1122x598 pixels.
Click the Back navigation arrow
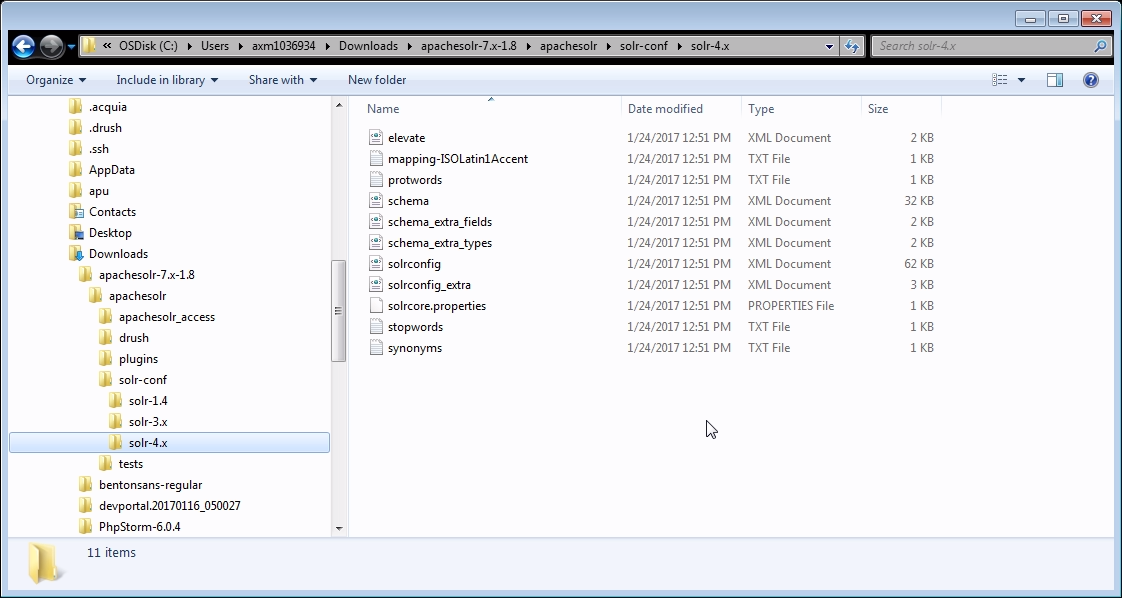23,46
